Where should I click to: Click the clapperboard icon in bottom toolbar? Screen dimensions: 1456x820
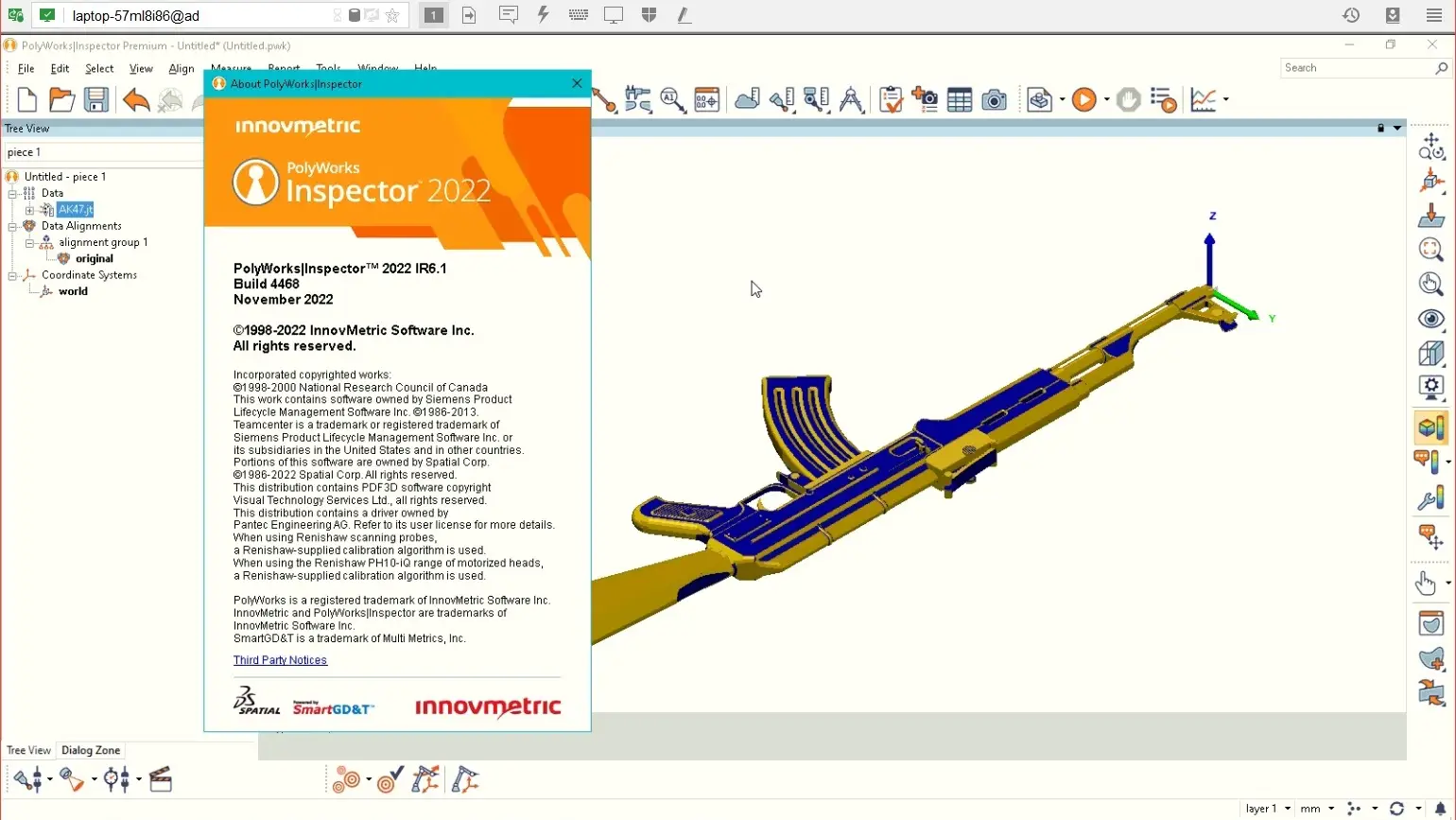161,779
